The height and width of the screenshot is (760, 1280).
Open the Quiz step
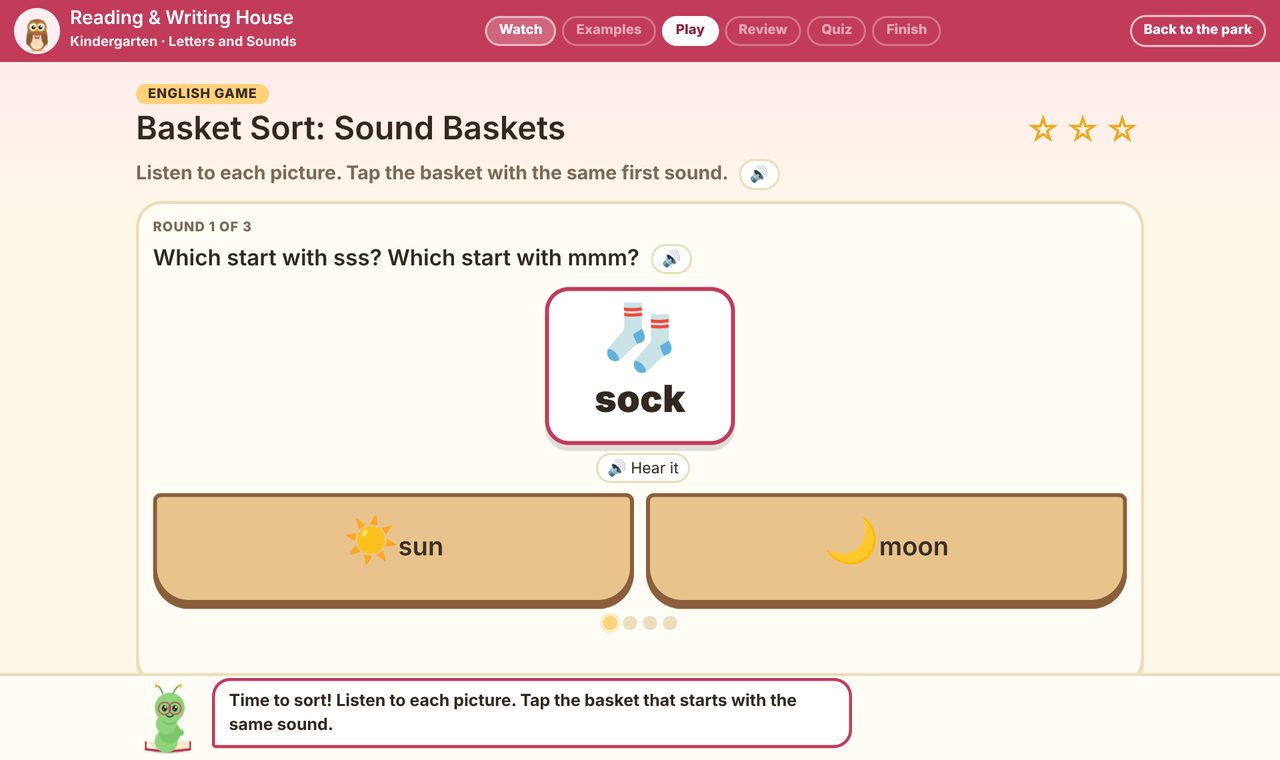coord(837,30)
